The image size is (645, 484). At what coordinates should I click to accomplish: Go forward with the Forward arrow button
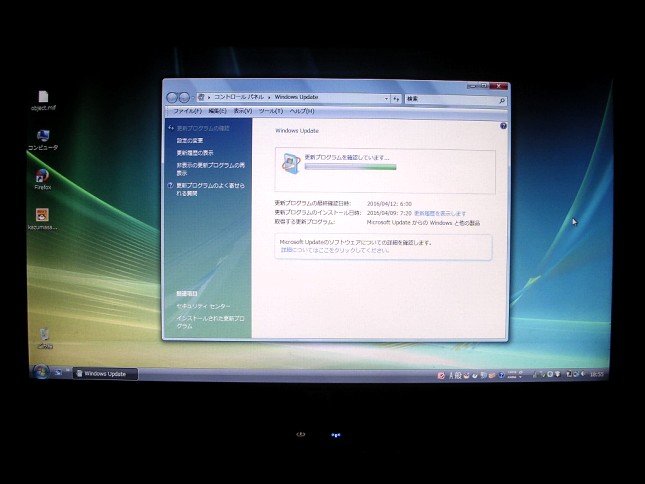184,97
